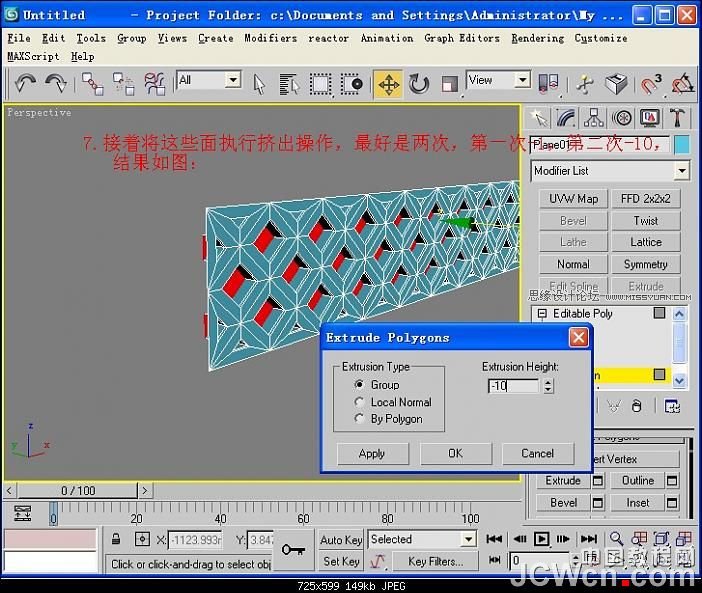The height and width of the screenshot is (593, 702).
Task: Click OK in Extrude Polygons dialog
Action: click(x=456, y=454)
